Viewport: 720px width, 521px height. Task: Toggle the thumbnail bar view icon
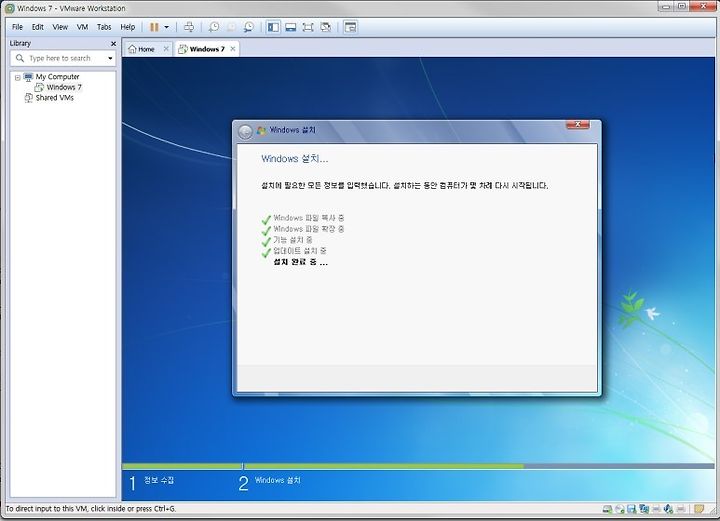pos(291,27)
